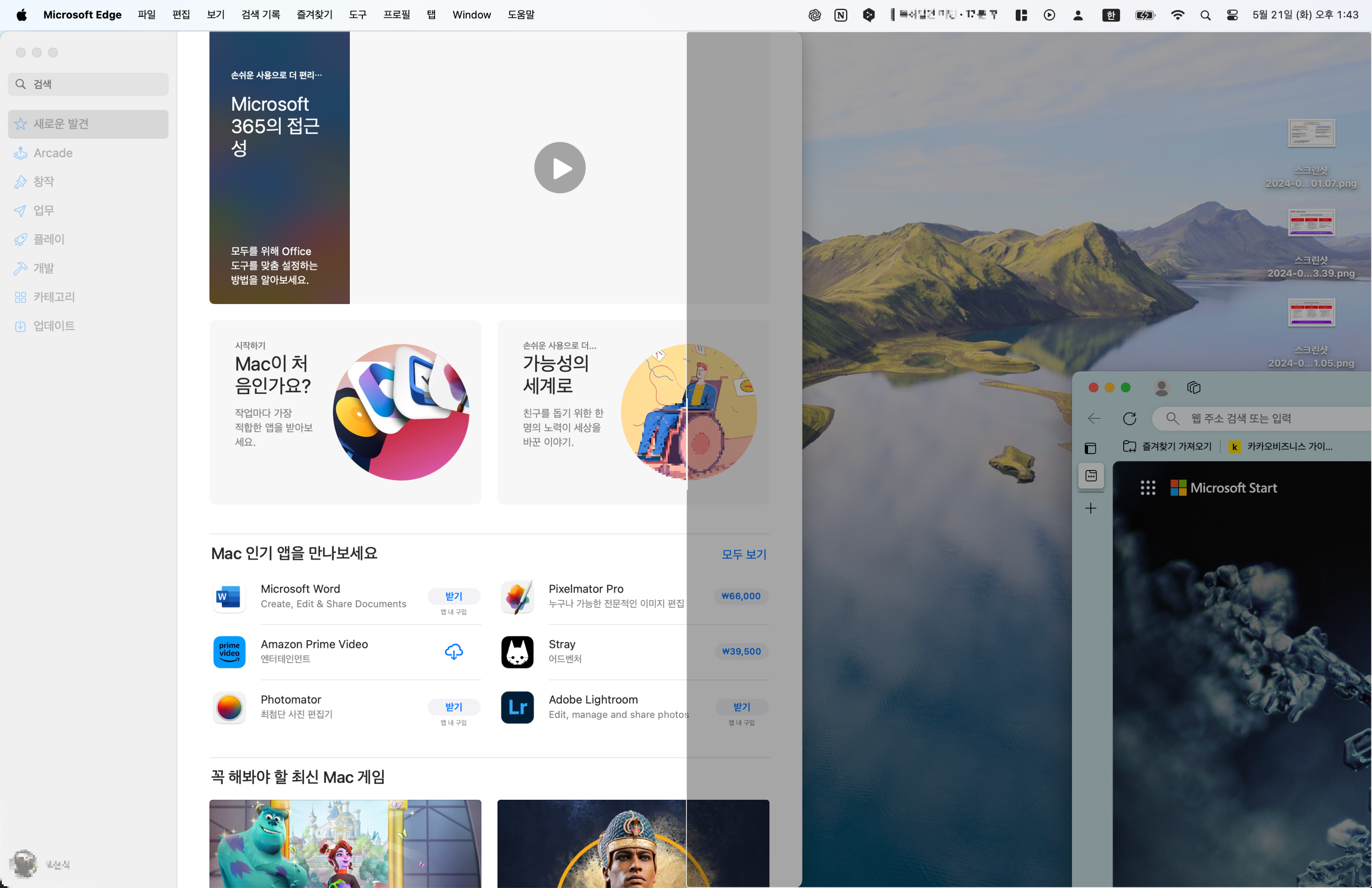Open the 도구 menu in menu bar

(x=358, y=15)
